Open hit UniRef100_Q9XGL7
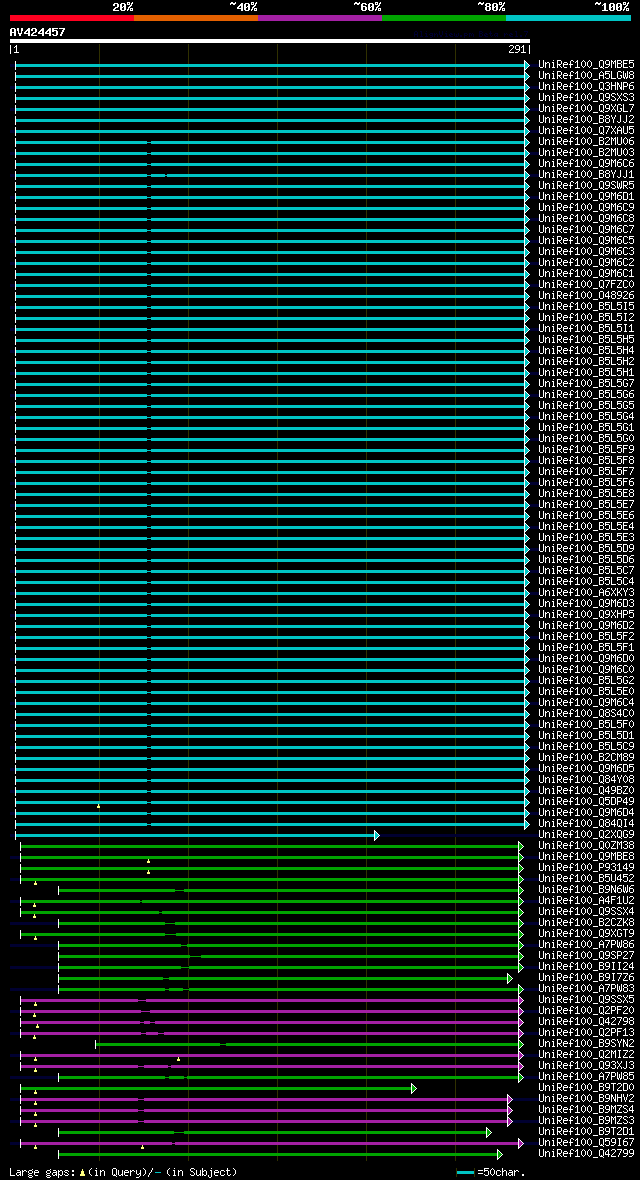This screenshot has height=1180, width=640. point(587,108)
